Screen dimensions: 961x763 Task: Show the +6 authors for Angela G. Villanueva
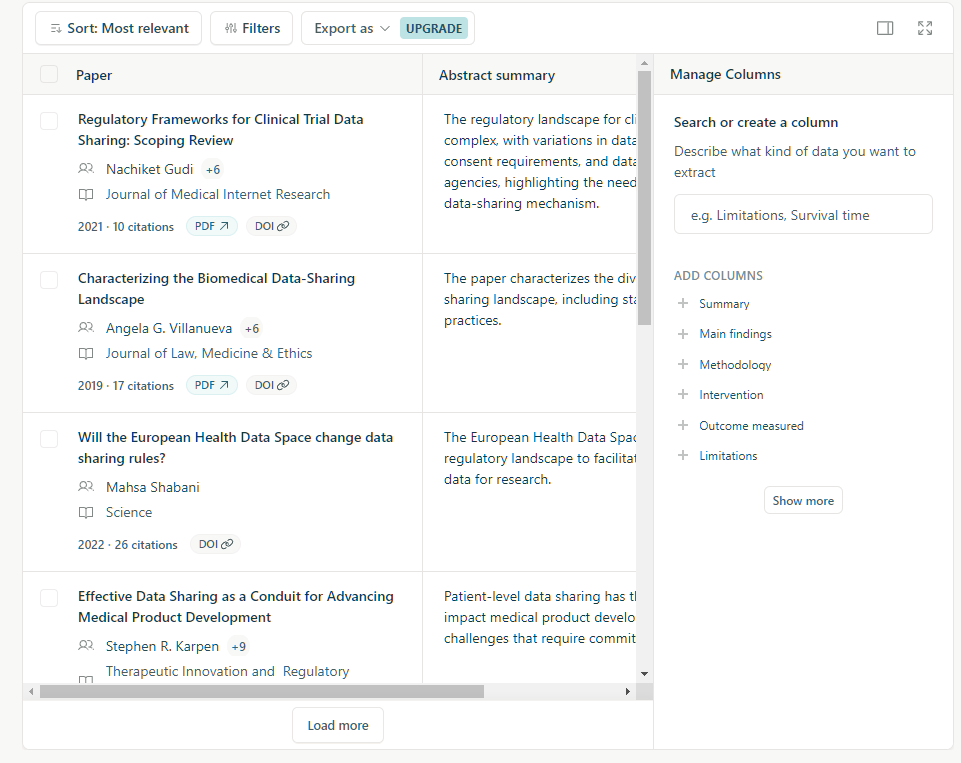pyautogui.click(x=252, y=328)
